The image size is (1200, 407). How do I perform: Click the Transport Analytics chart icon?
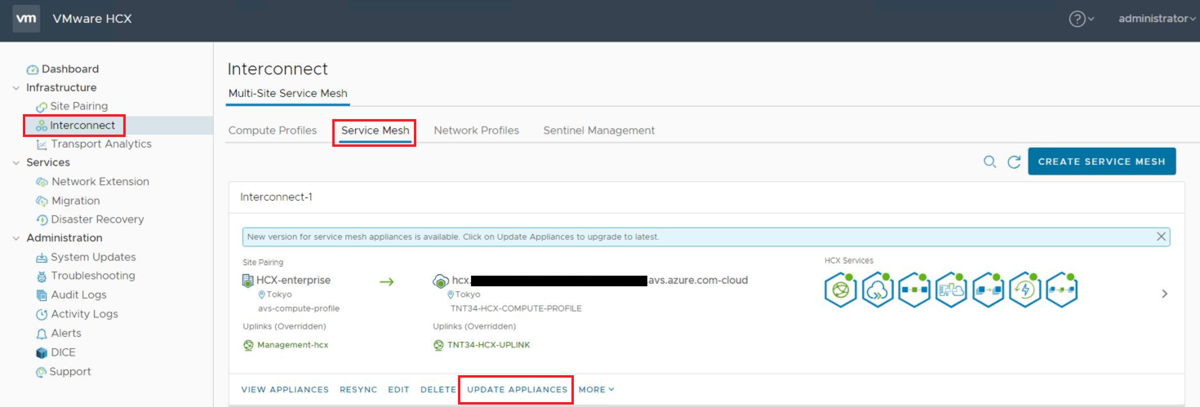[41, 145]
